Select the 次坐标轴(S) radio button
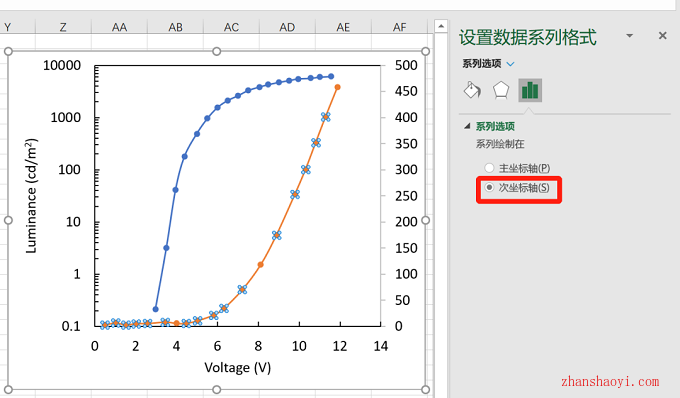The height and width of the screenshot is (398, 680). tap(489, 187)
